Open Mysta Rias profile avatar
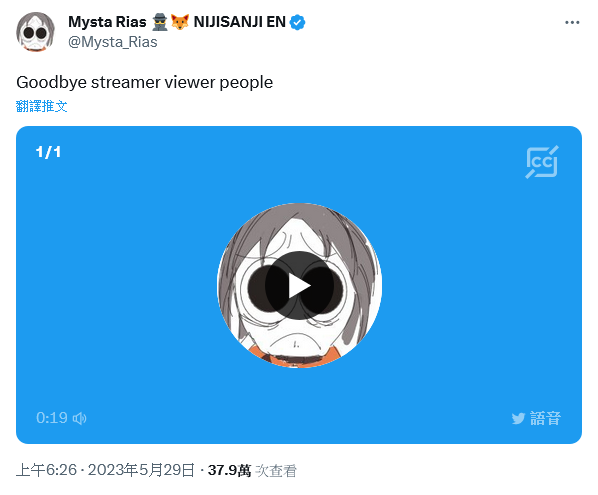This screenshot has width=598, height=495. point(35,32)
